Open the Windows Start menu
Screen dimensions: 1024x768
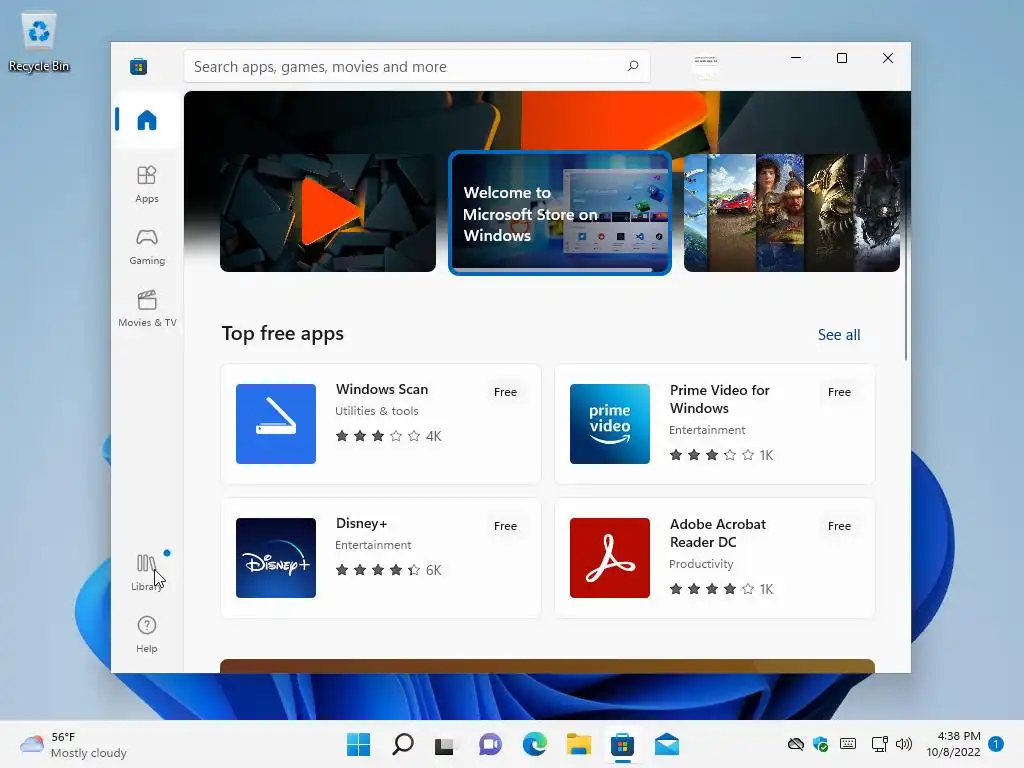pyautogui.click(x=358, y=744)
